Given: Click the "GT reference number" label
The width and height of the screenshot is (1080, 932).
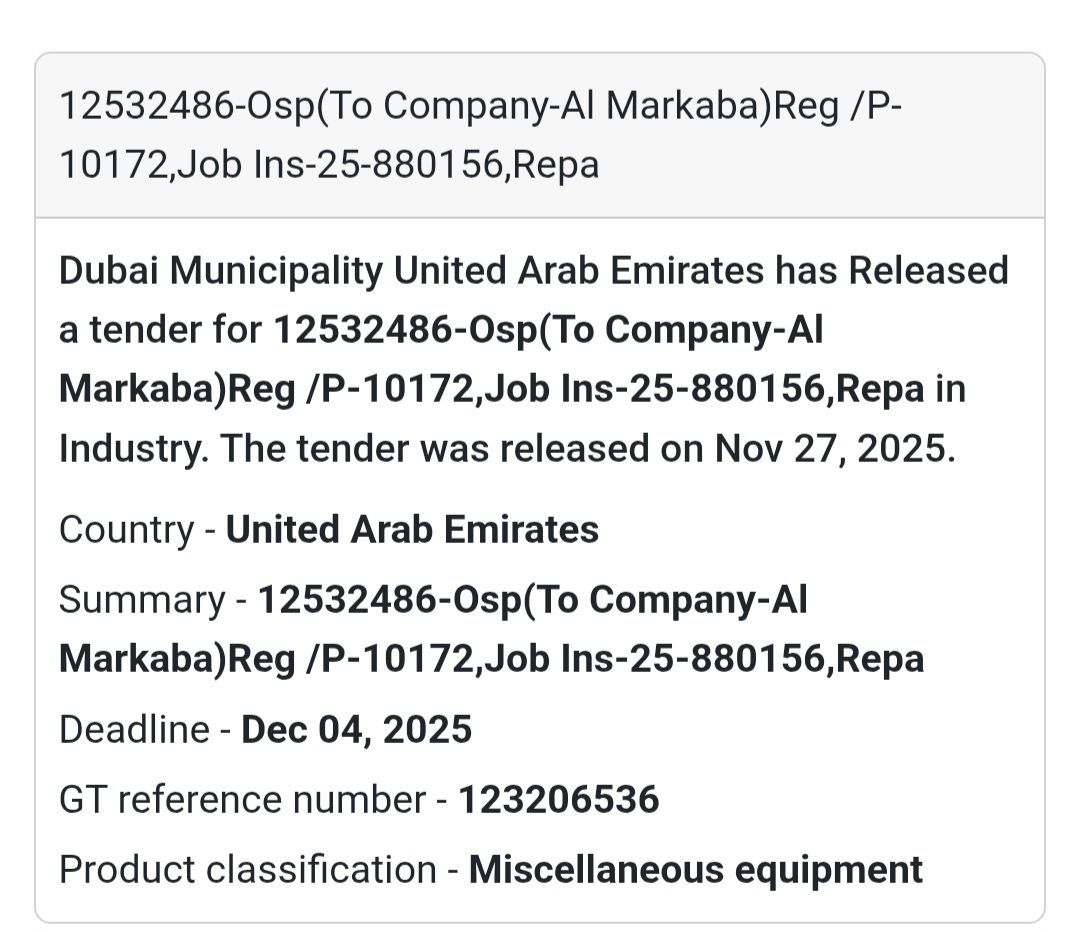Looking at the screenshot, I should [242, 800].
